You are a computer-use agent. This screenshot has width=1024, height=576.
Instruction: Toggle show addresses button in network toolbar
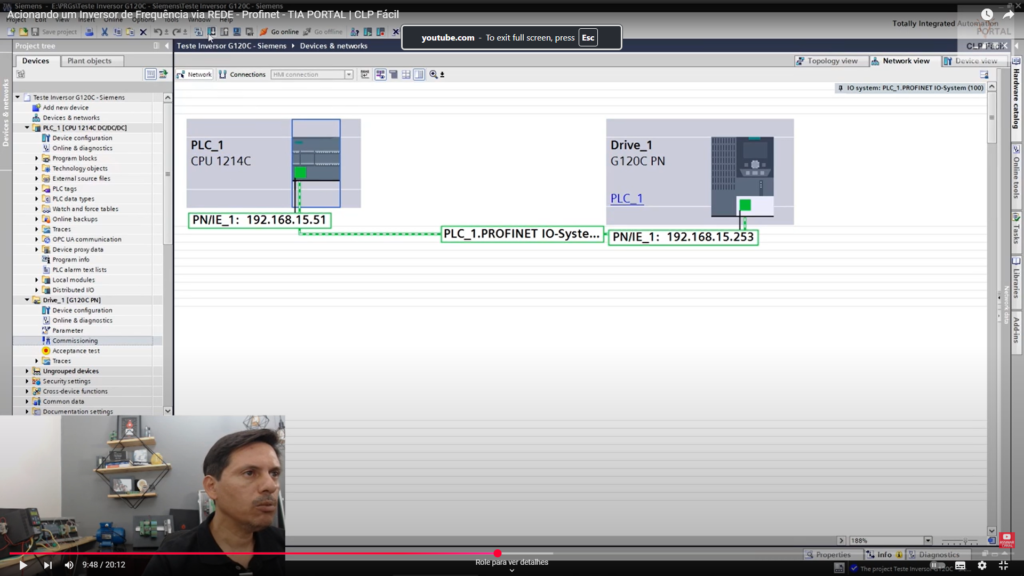[380, 74]
